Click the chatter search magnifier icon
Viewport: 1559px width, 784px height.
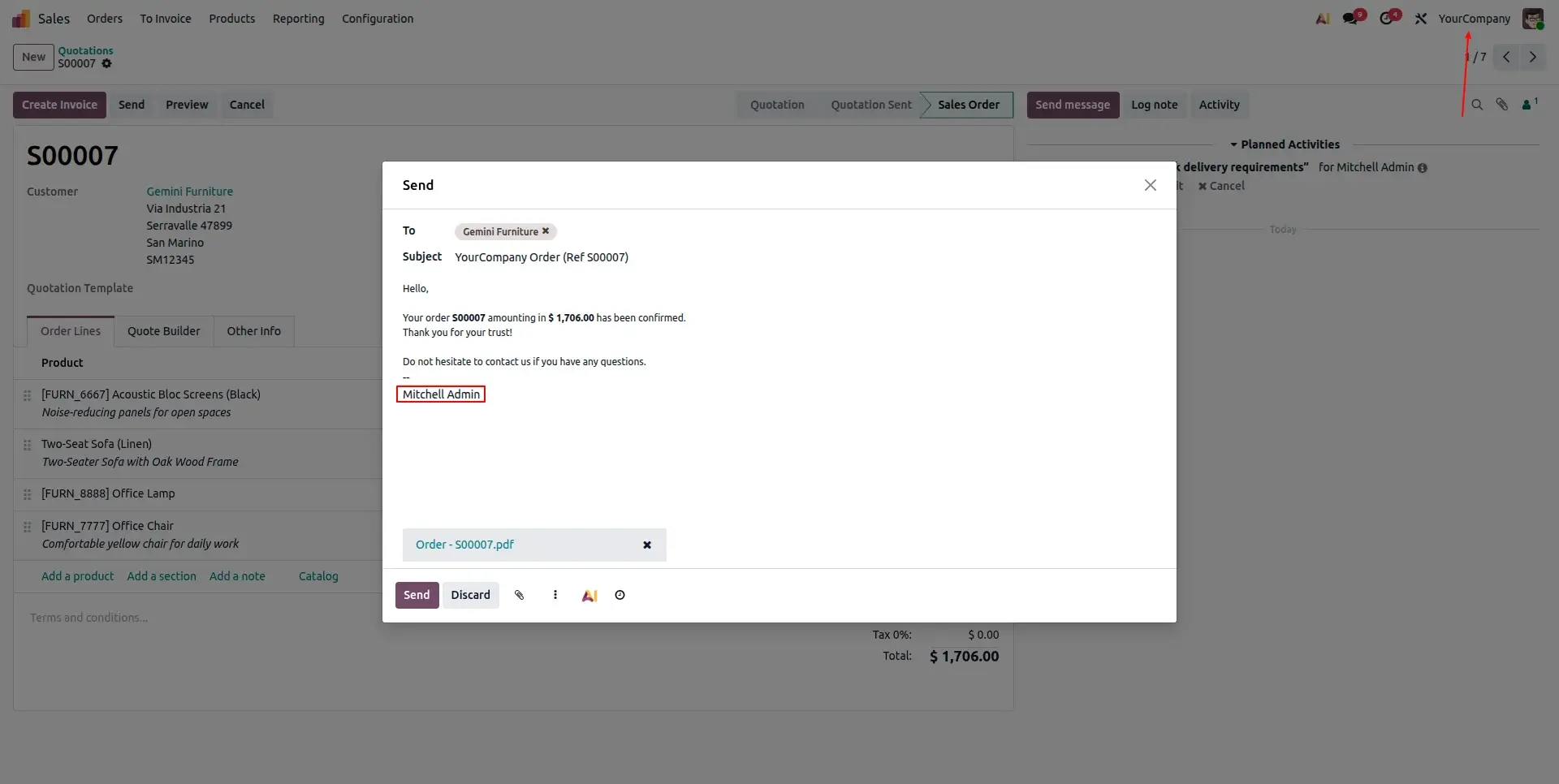(1477, 105)
